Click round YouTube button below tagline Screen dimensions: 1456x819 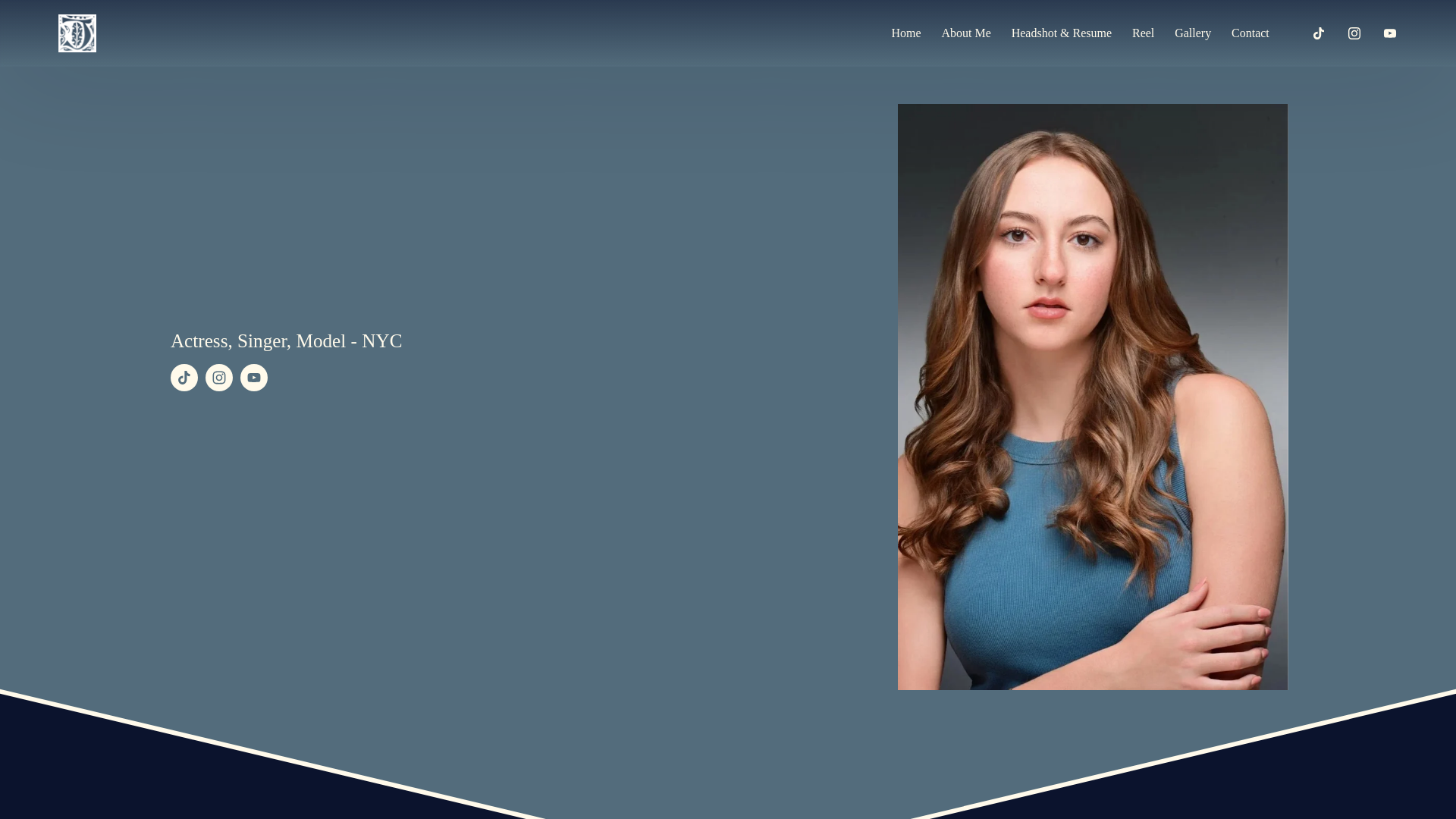click(x=254, y=378)
